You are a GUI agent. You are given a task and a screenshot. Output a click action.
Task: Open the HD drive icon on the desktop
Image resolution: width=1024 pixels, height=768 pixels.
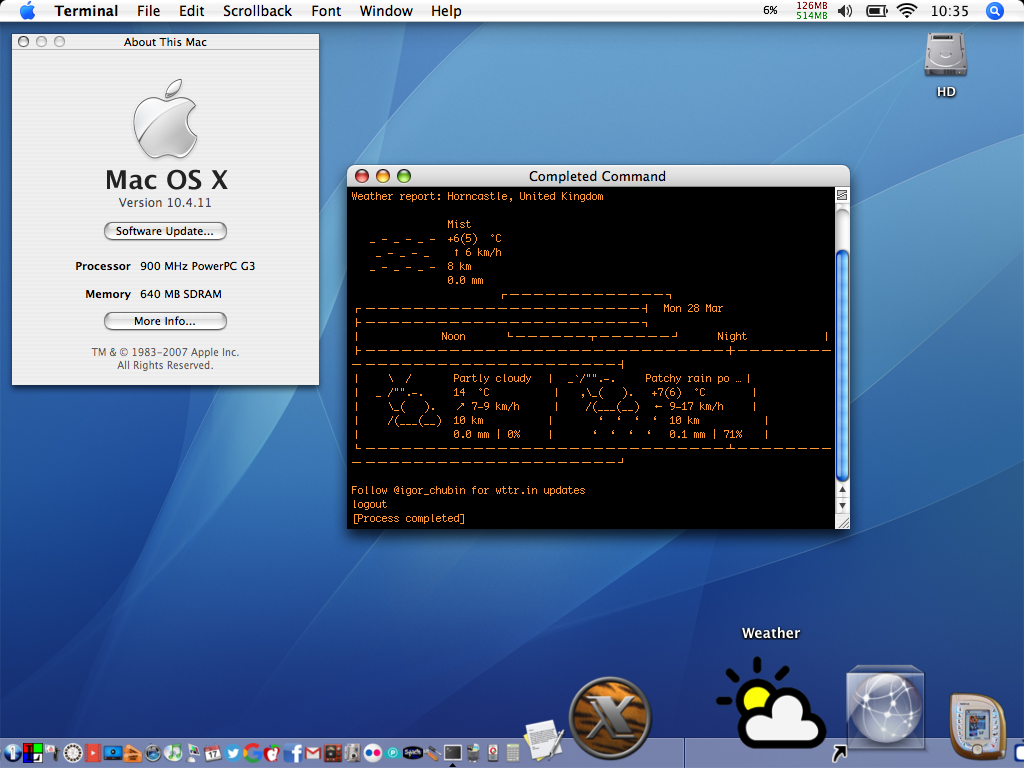945,58
